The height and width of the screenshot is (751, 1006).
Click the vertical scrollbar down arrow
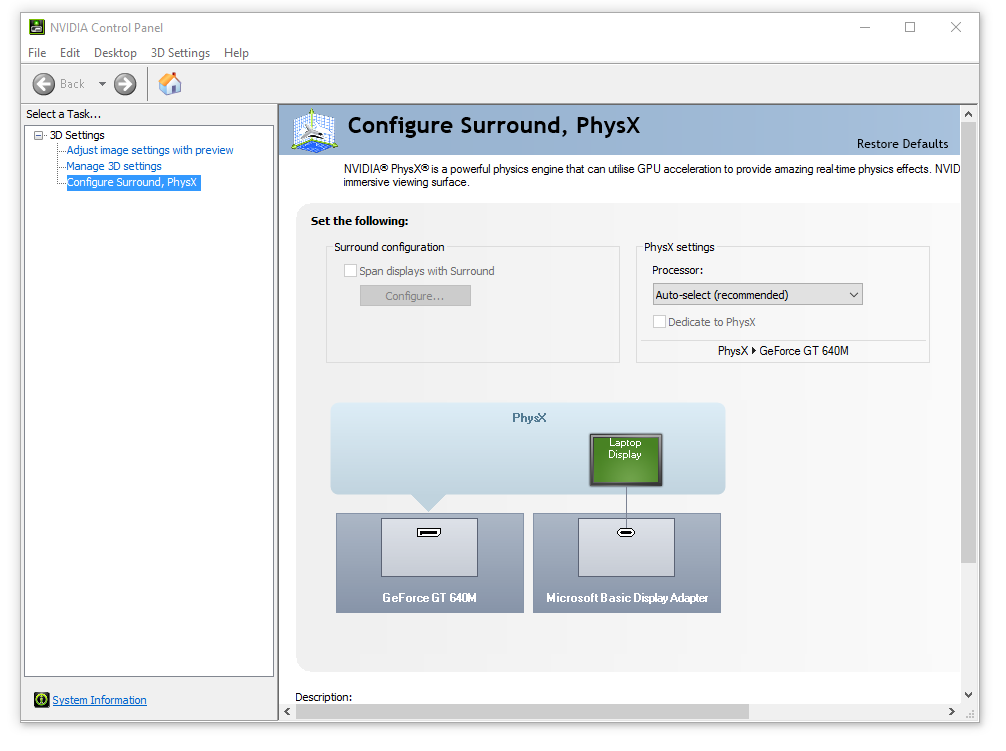click(x=968, y=695)
